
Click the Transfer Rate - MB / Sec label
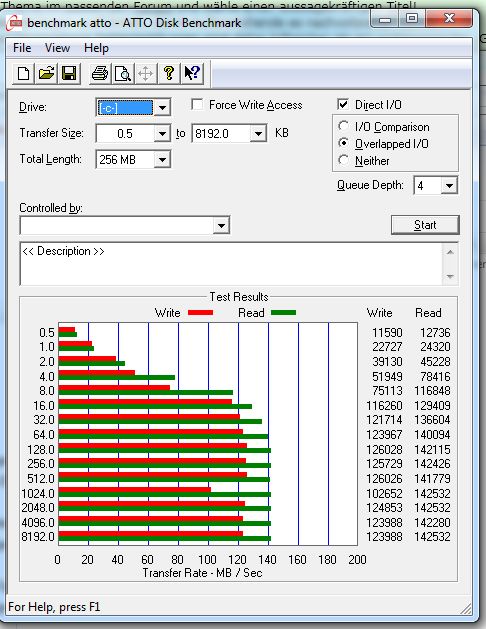[x=202, y=573]
